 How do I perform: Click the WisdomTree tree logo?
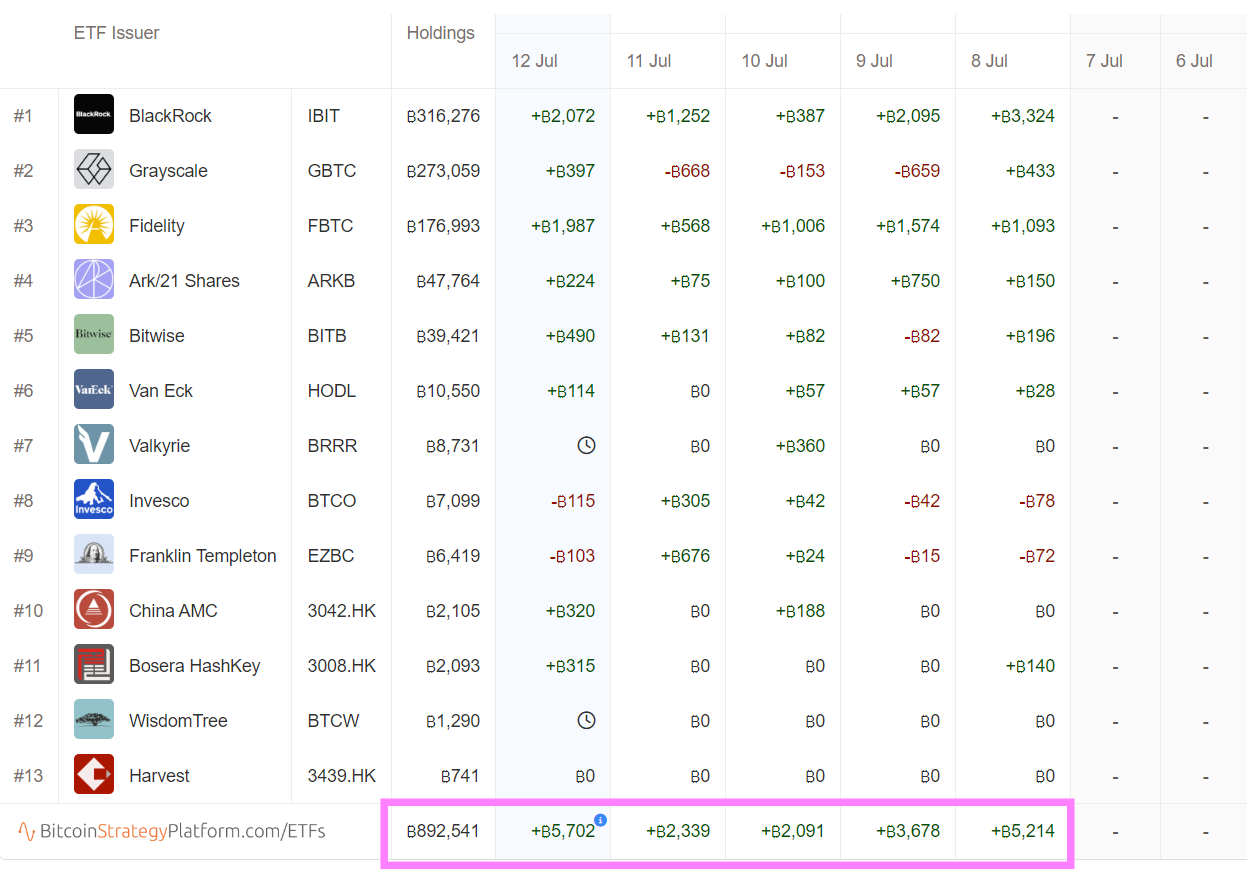pos(94,720)
